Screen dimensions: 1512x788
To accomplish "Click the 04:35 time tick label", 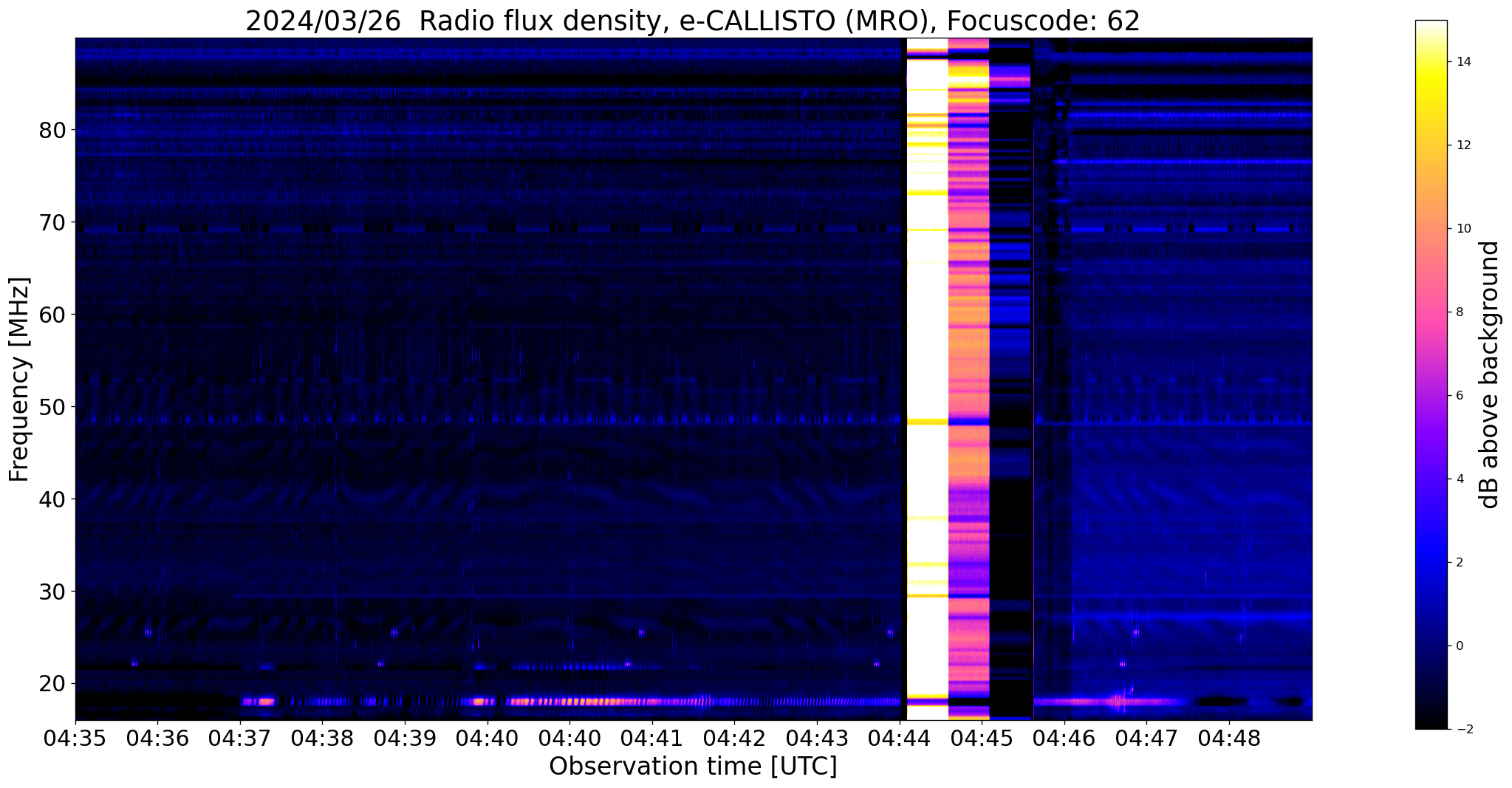I will pyautogui.click(x=75, y=738).
